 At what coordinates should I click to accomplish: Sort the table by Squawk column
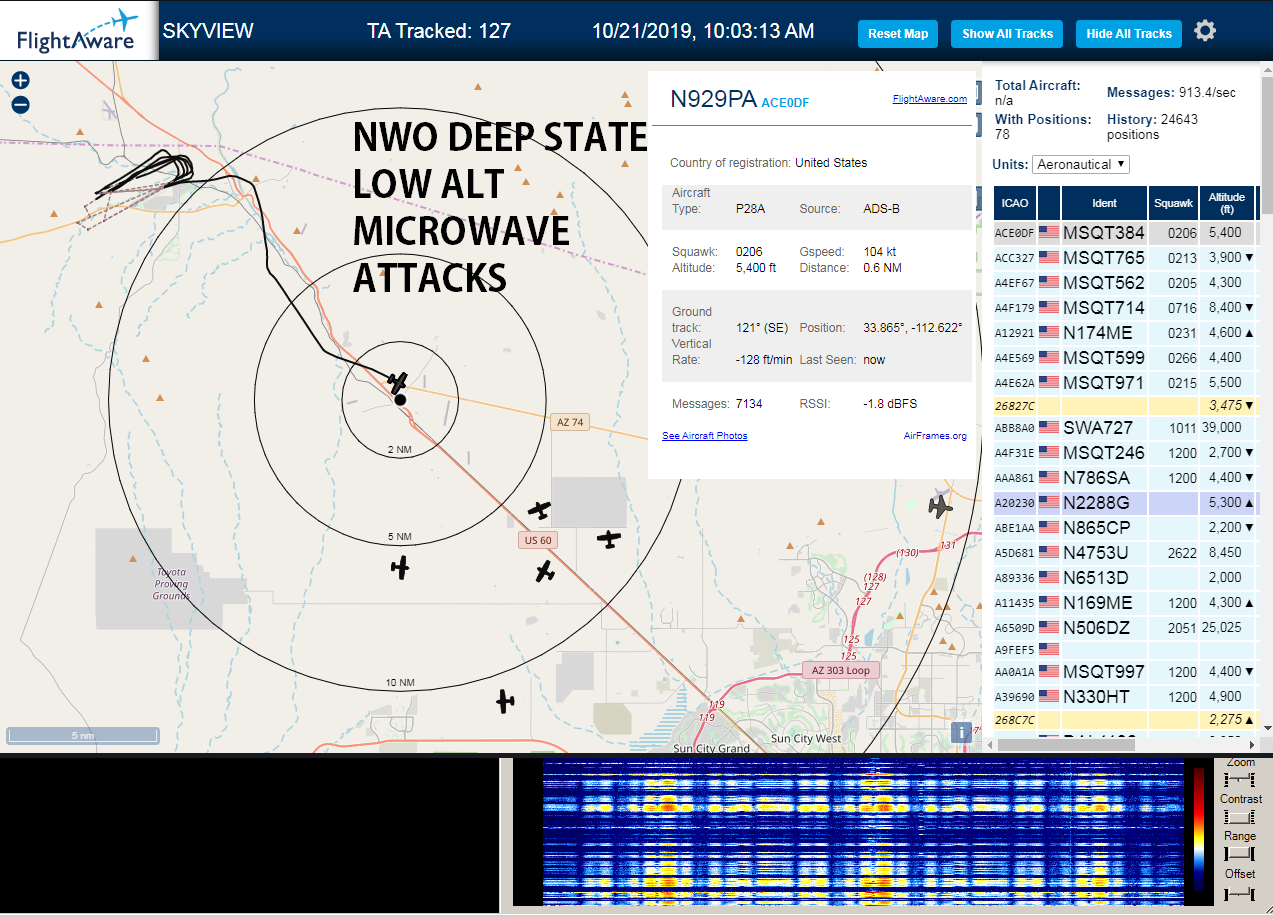(x=1173, y=203)
